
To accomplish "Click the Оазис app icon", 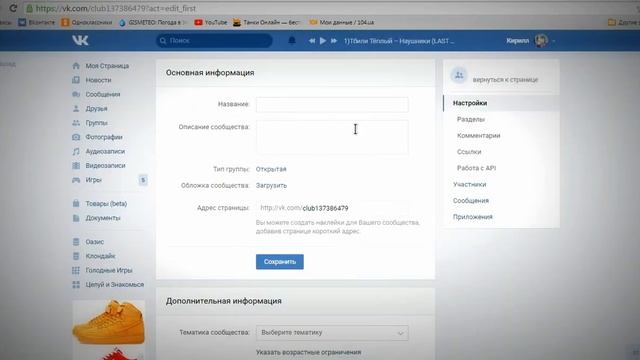I will [76, 242].
